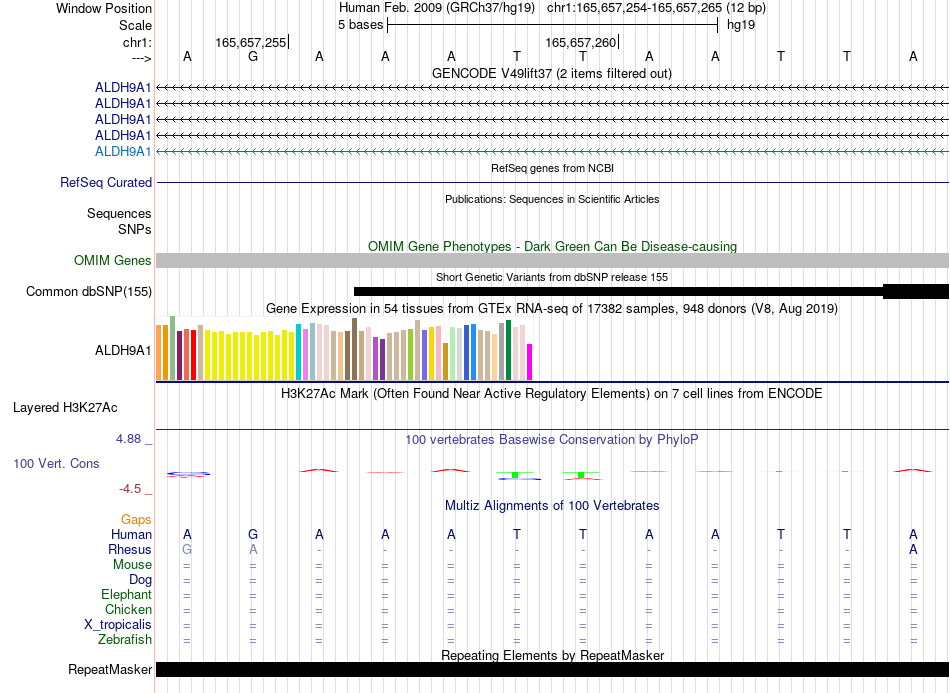Click the Layered H3K27Ac track label

tap(65, 408)
